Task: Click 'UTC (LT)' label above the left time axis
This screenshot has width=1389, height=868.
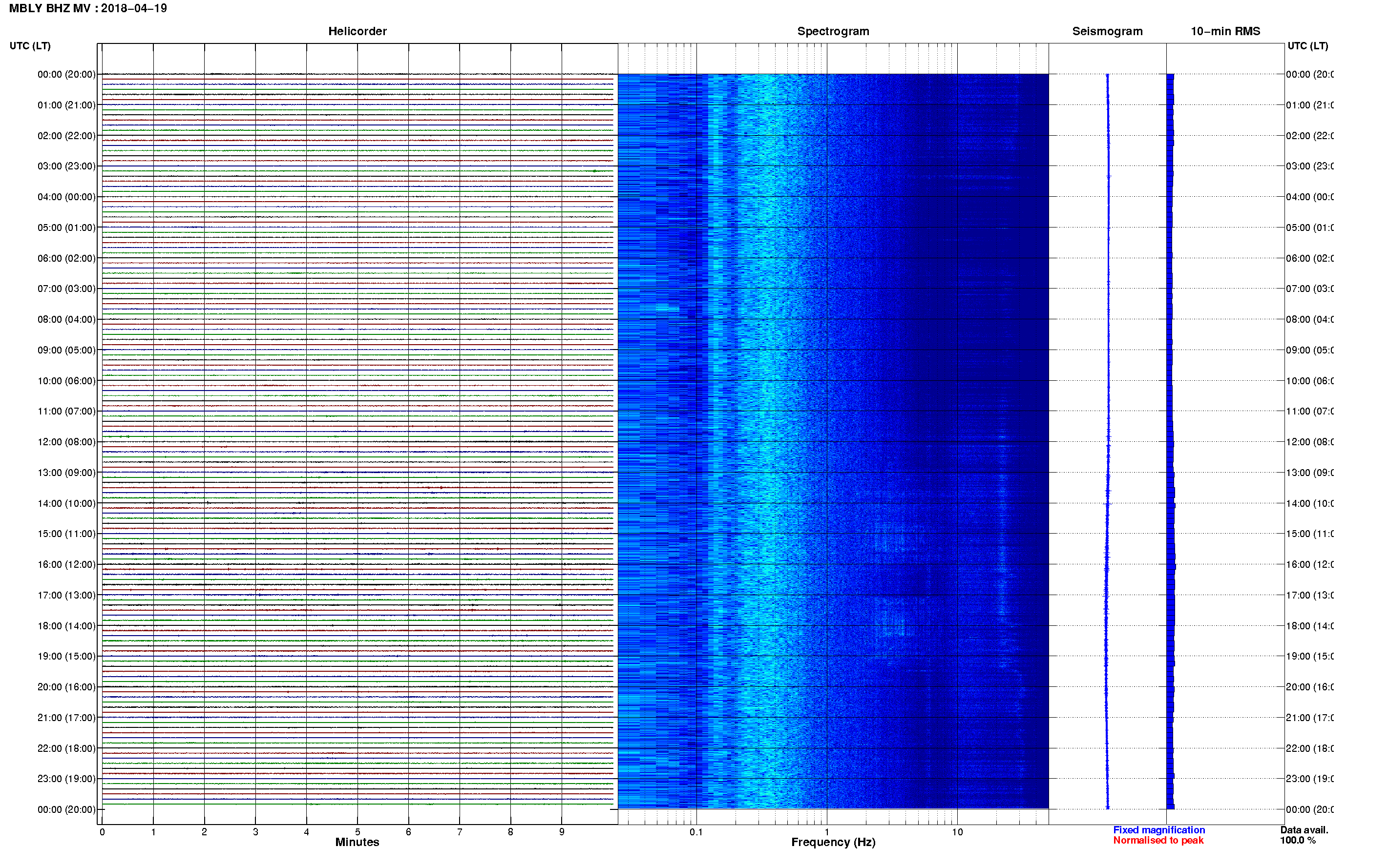Action: [30, 46]
